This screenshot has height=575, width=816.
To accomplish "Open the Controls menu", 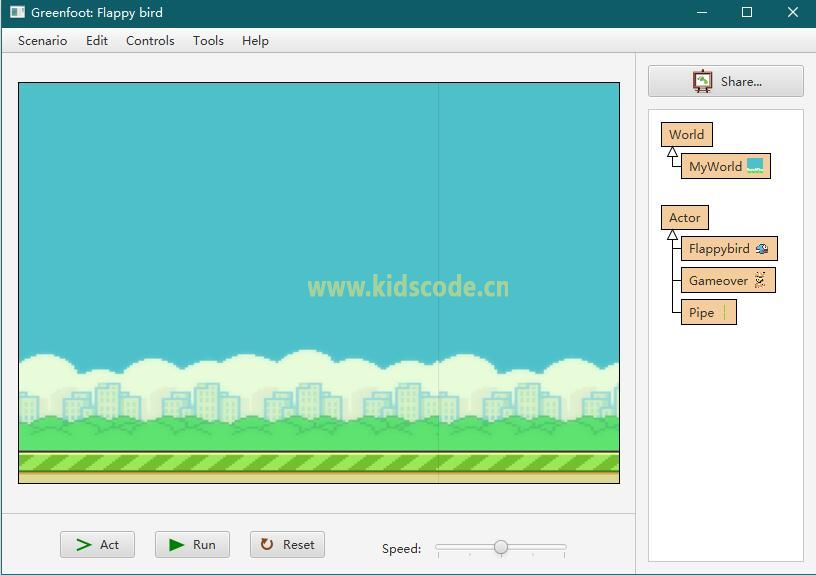I will coord(150,41).
